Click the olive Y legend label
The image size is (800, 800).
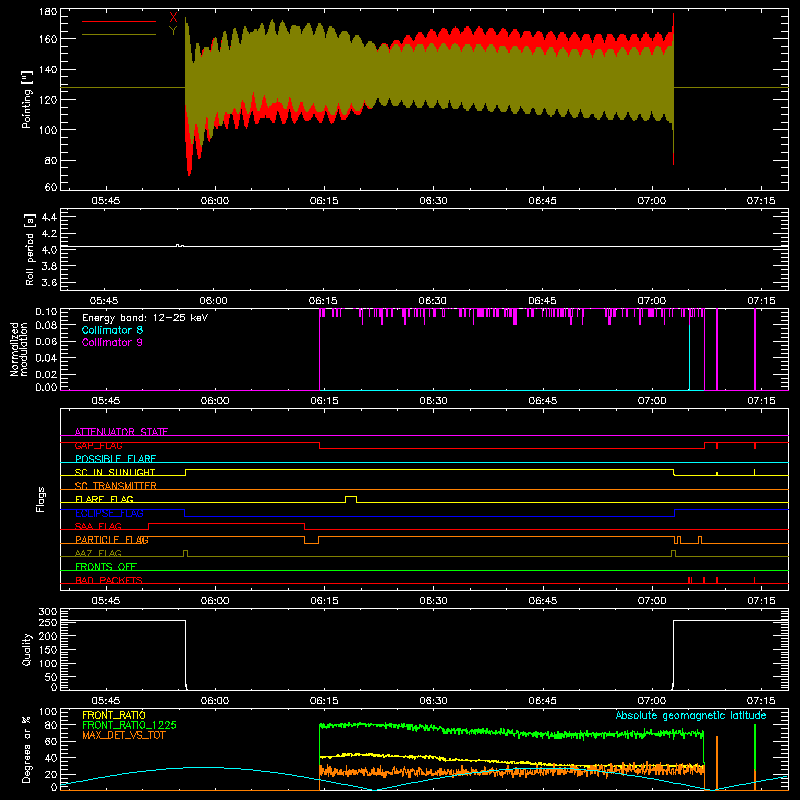(x=173, y=31)
